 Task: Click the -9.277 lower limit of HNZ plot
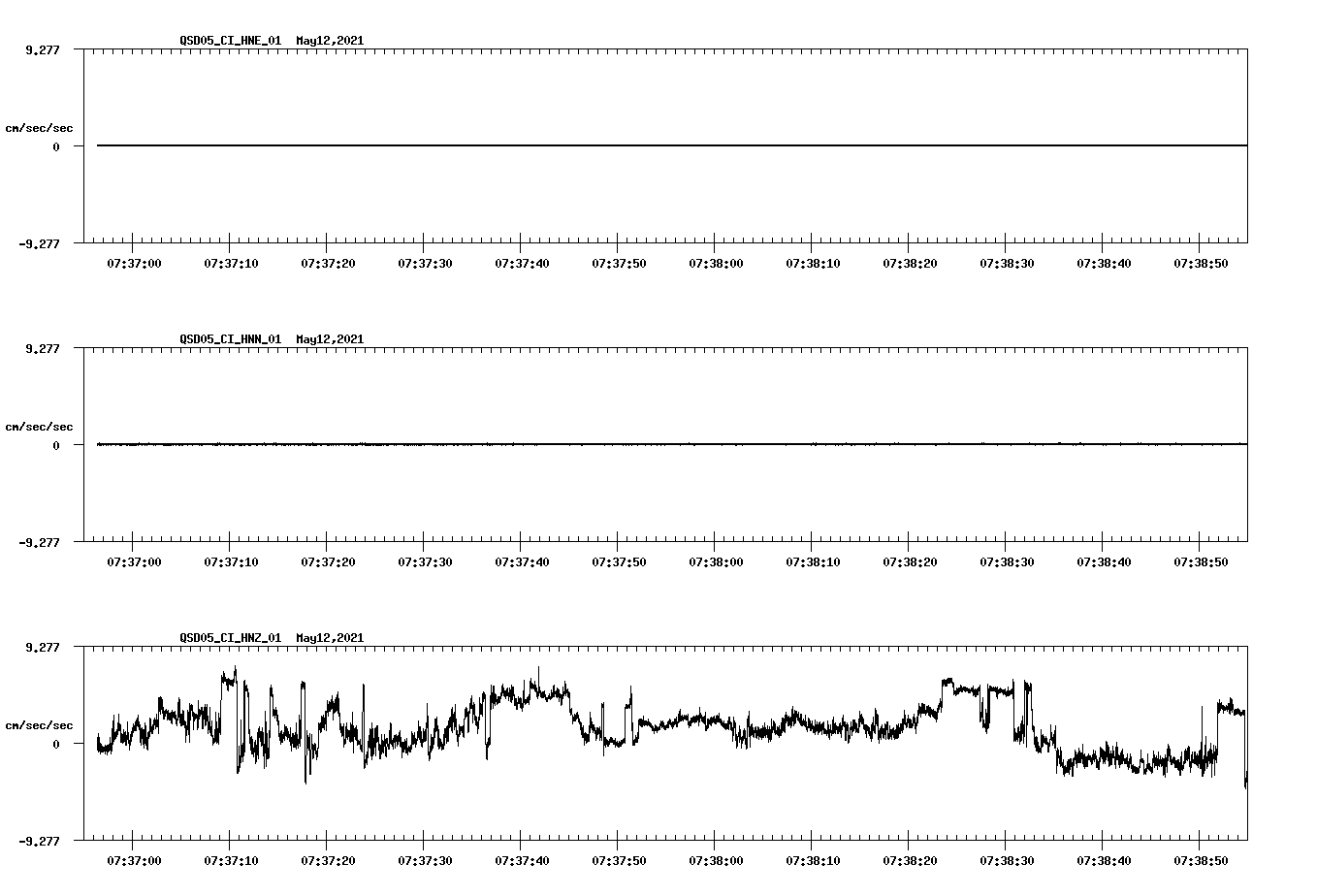click(x=40, y=842)
